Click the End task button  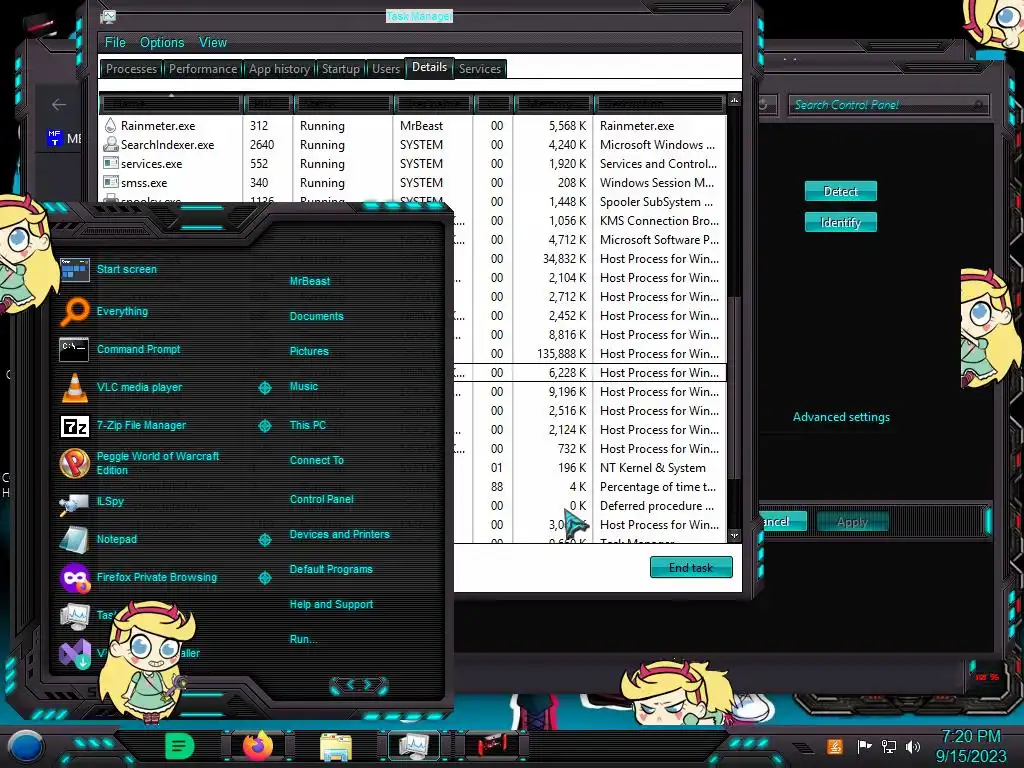[x=691, y=568]
